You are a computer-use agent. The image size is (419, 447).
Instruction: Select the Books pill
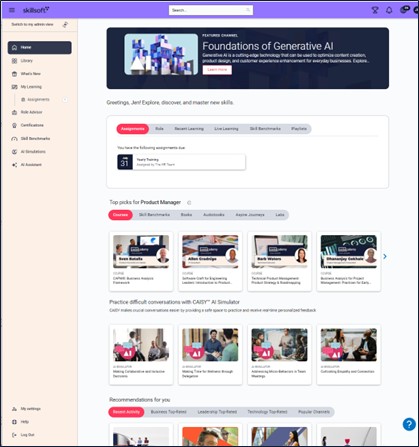pos(186,215)
